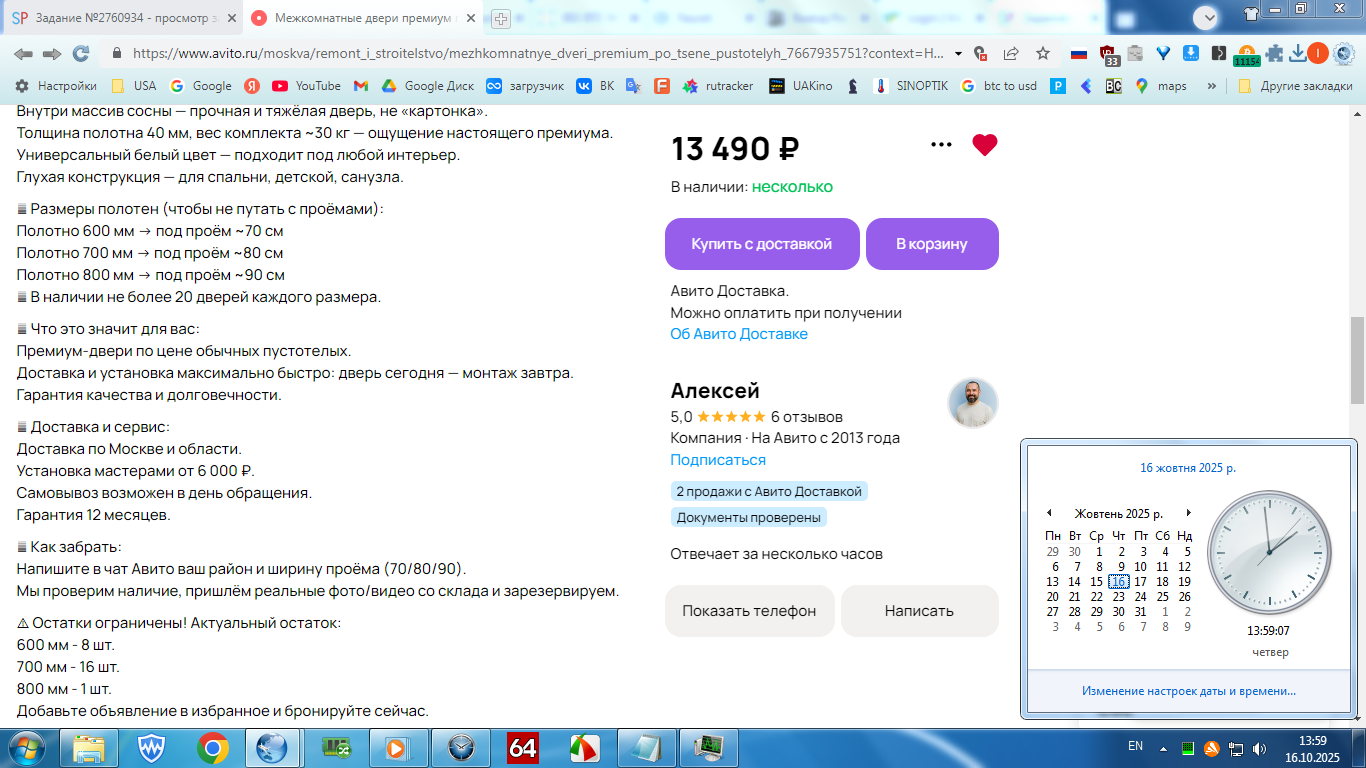Show more bookmarks with double chevron
This screenshot has width=1366, height=768.
click(x=1212, y=86)
